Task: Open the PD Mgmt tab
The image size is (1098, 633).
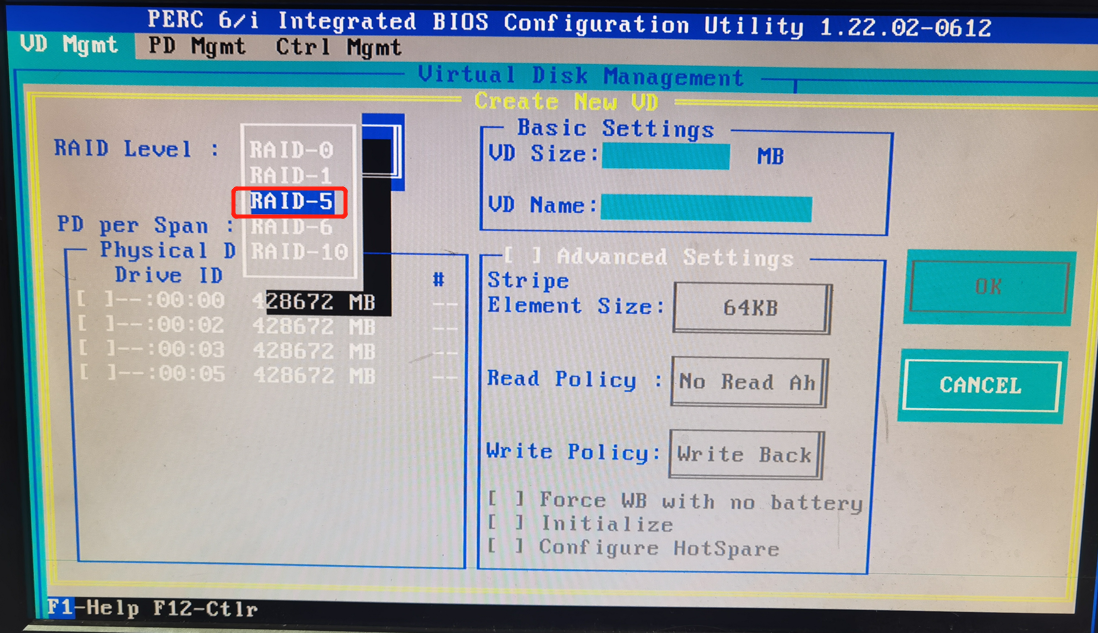Action: coord(197,47)
